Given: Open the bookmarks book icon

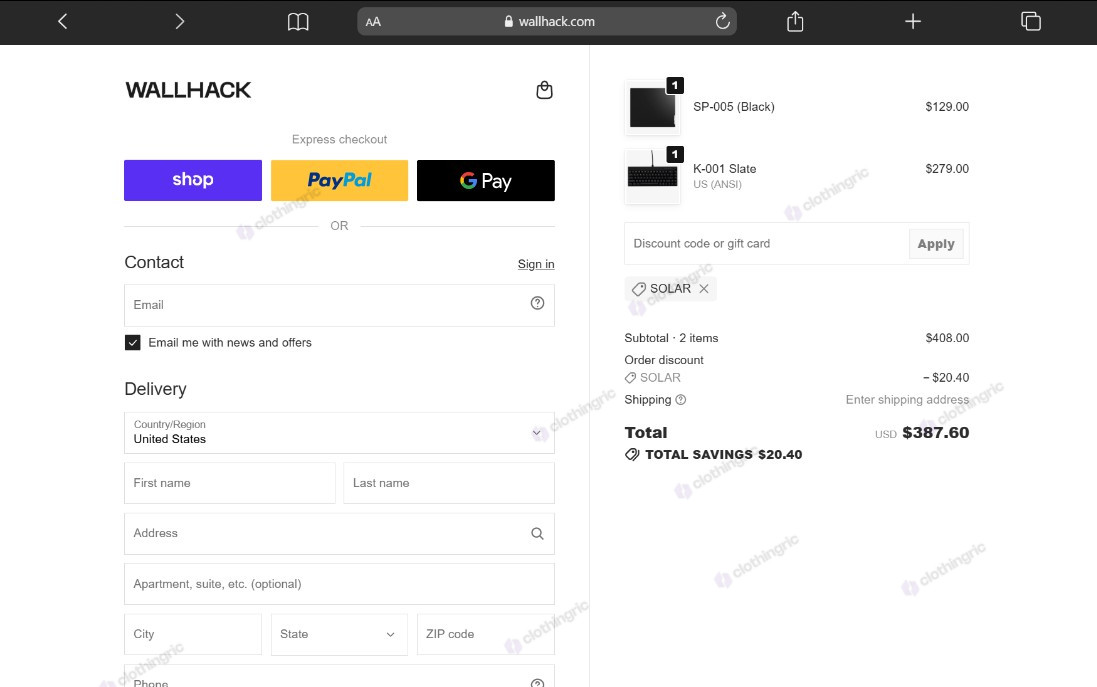Looking at the screenshot, I should [298, 22].
